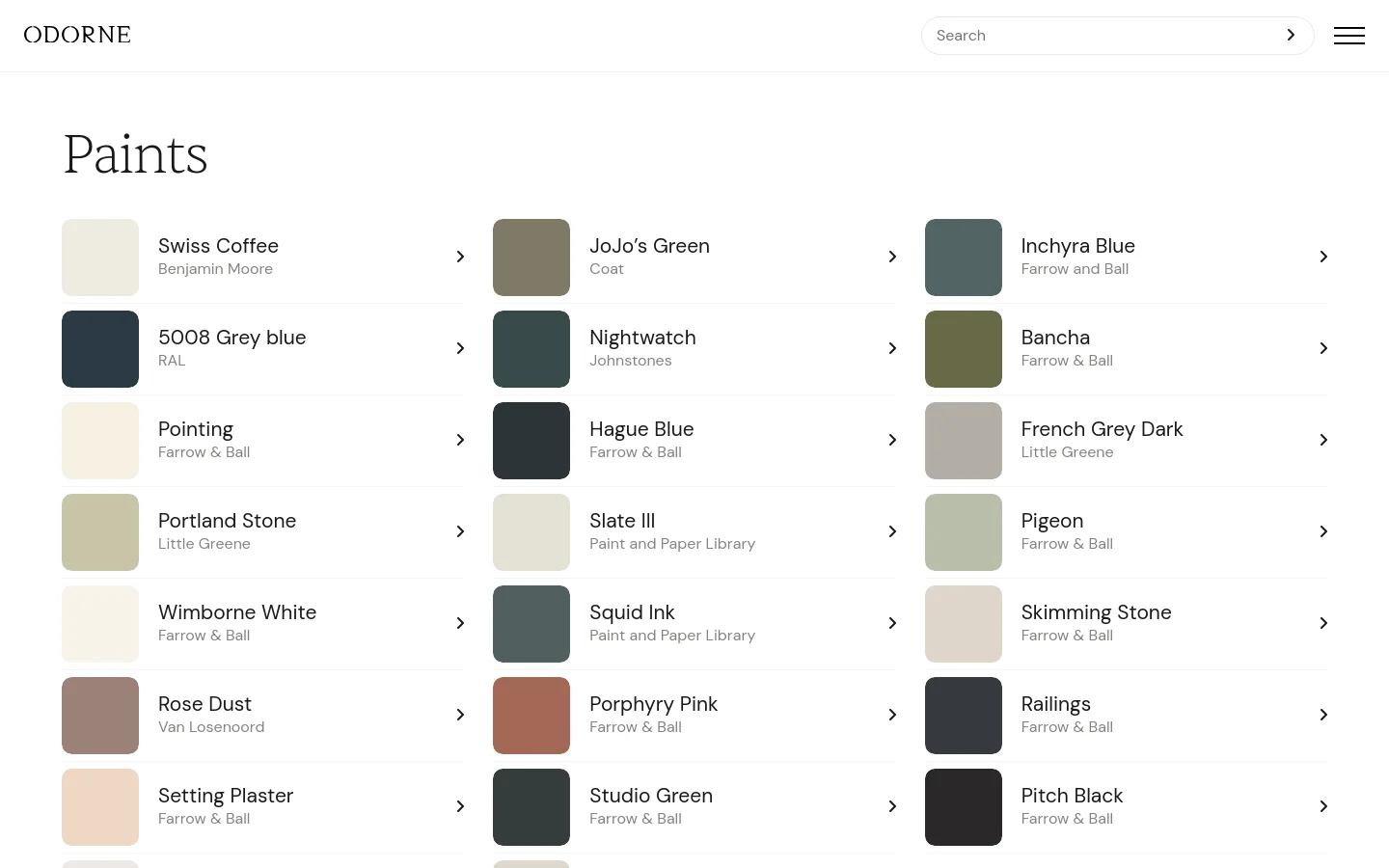Open the hamburger menu
The width and height of the screenshot is (1389, 868).
pos(1348,36)
